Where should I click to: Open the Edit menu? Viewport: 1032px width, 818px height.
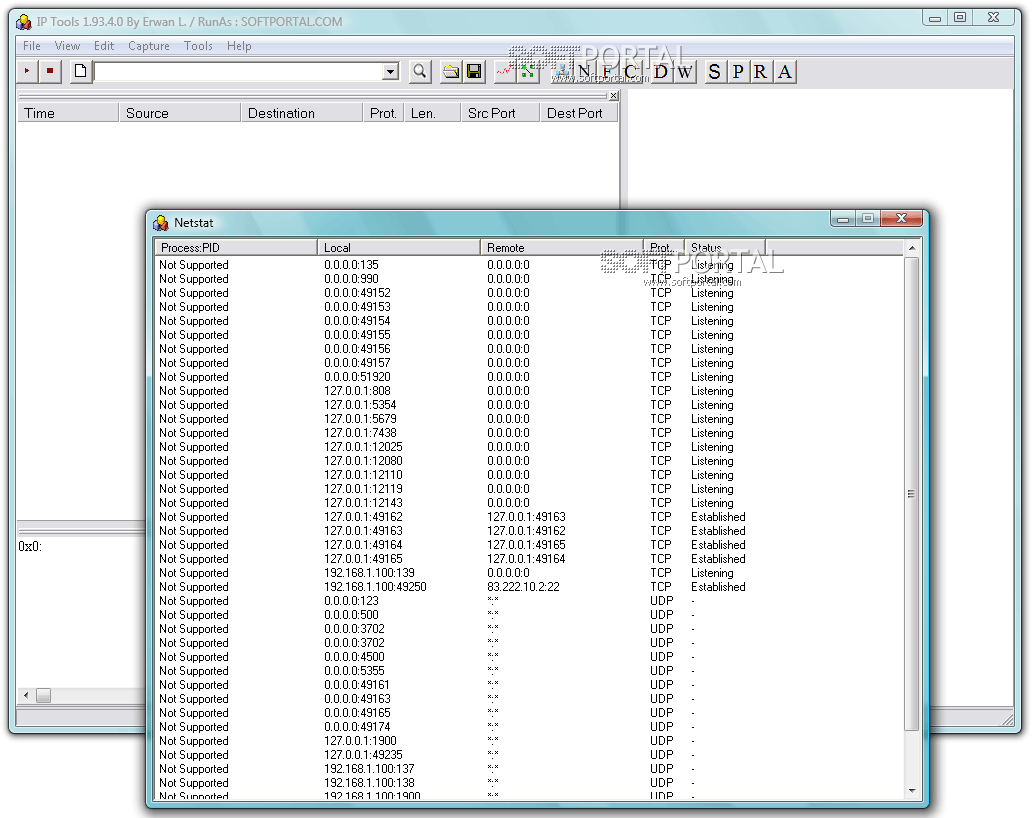point(104,46)
